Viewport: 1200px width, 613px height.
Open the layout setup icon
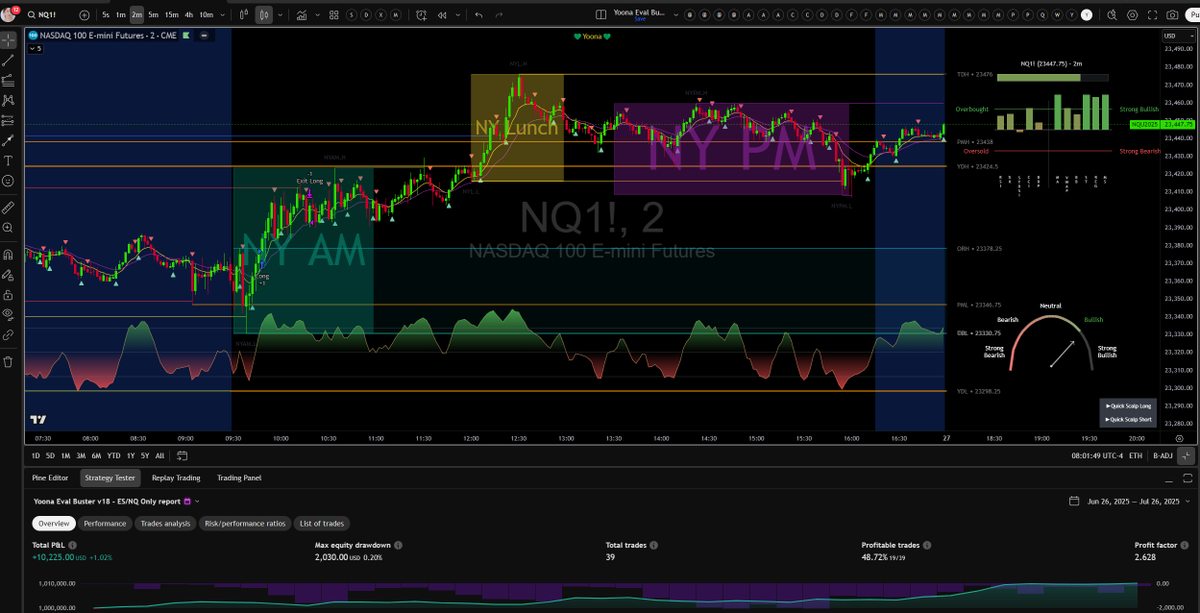pyautogui.click(x=600, y=15)
